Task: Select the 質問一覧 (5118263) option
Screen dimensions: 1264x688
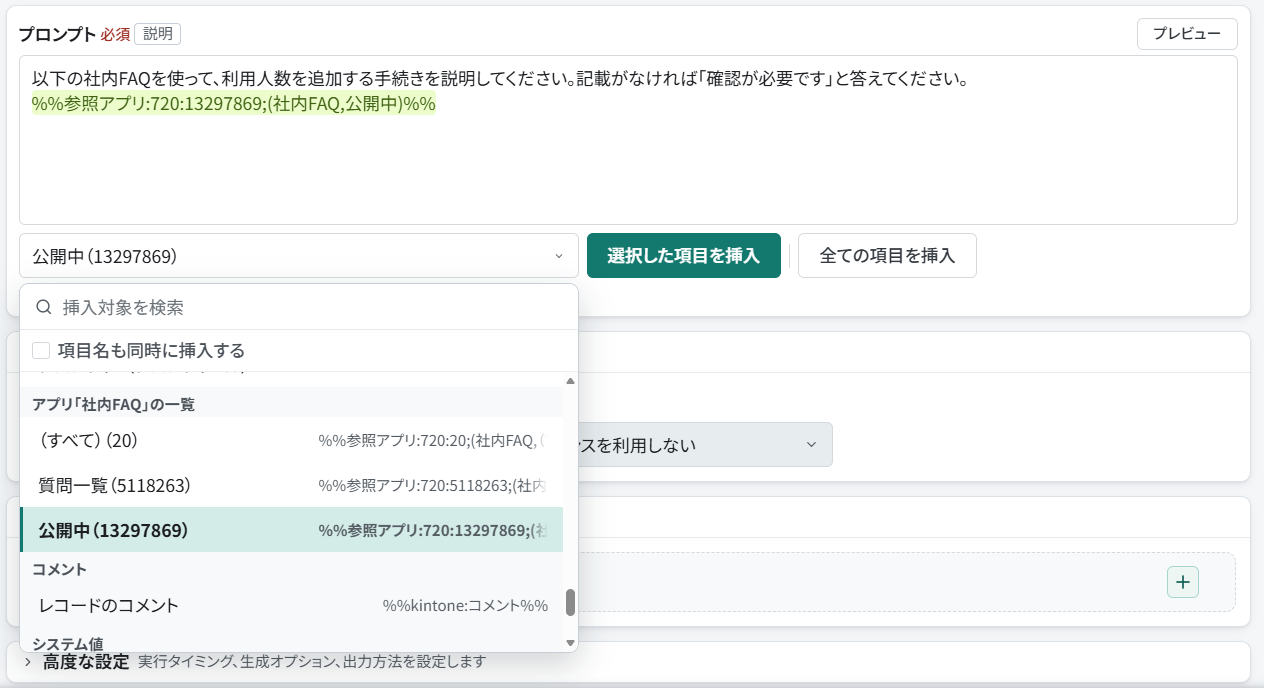Action: point(291,486)
